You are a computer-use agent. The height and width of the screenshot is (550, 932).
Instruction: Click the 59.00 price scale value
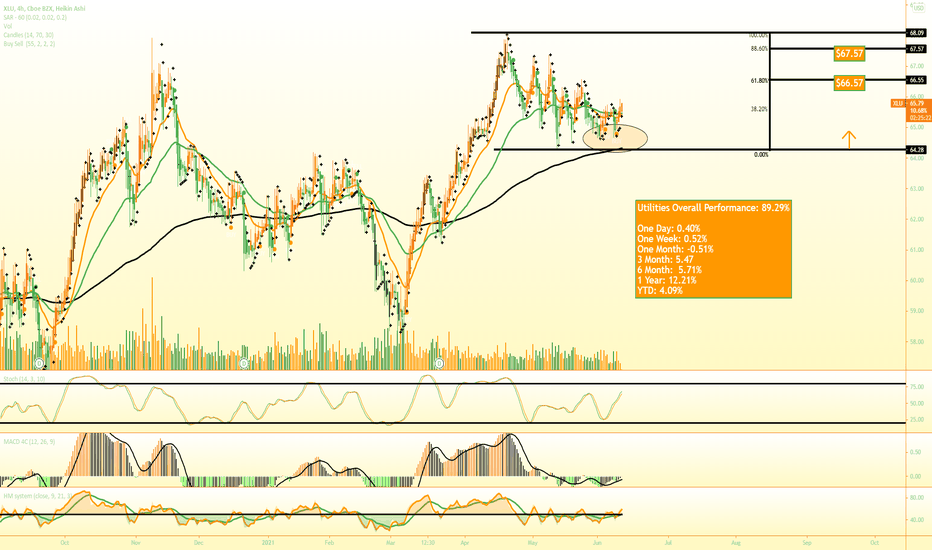point(916,311)
